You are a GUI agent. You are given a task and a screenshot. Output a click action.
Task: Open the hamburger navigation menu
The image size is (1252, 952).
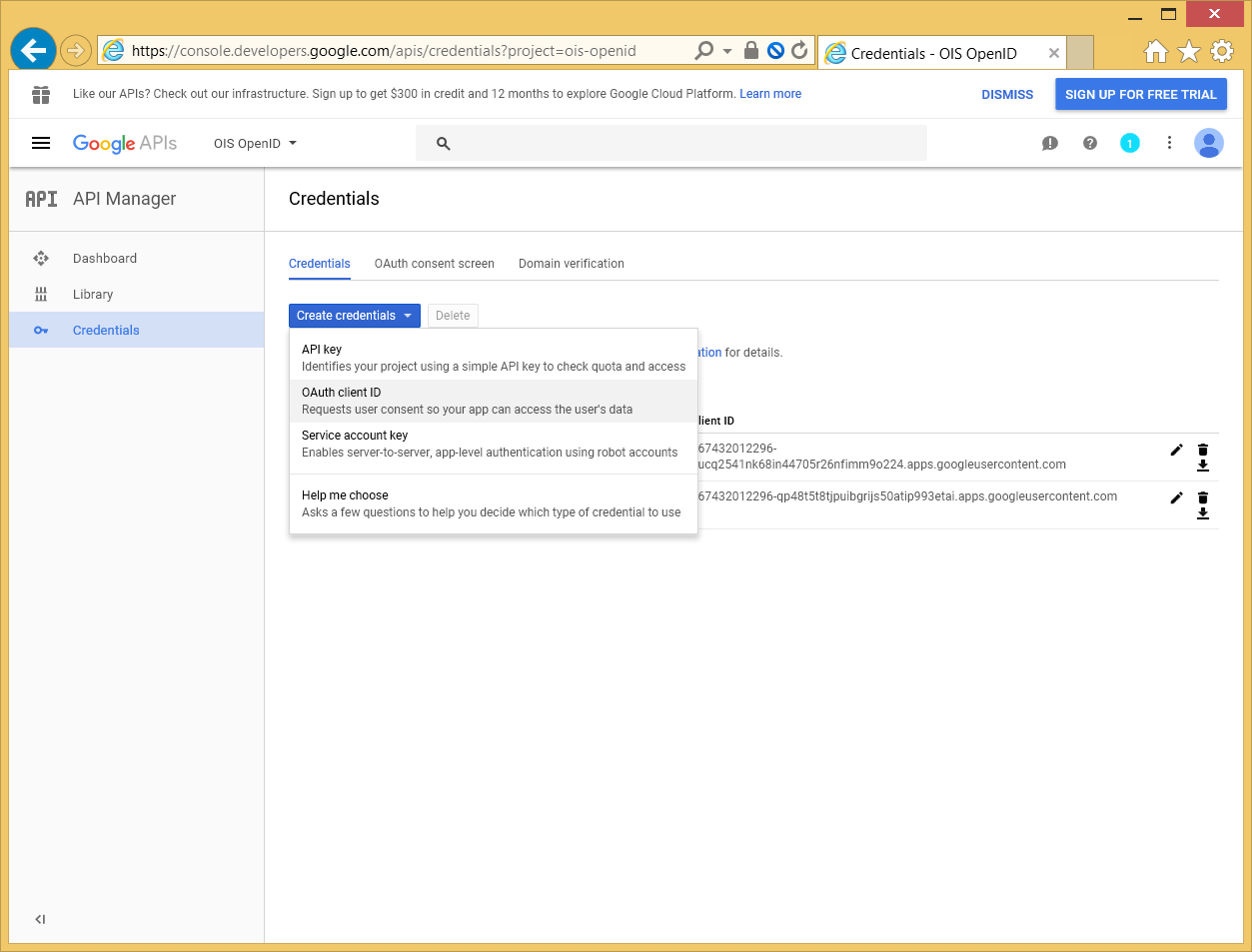pyautogui.click(x=41, y=143)
